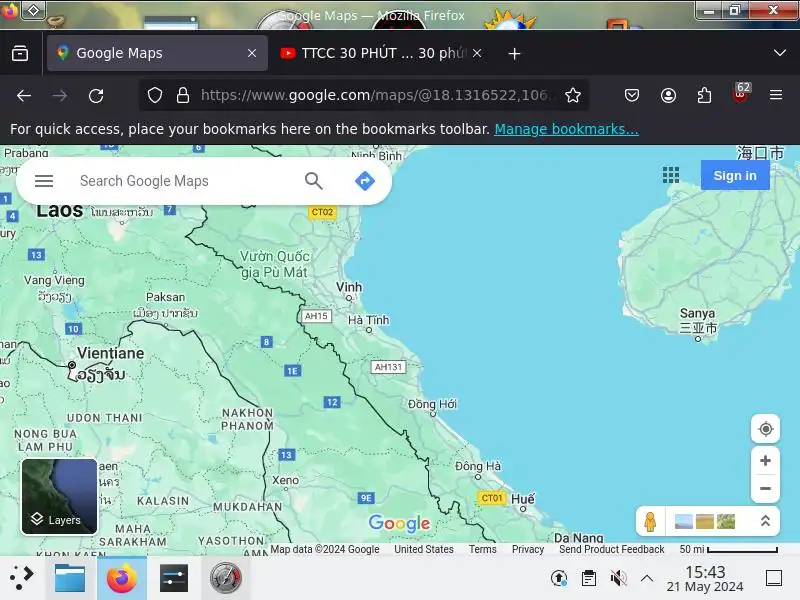Viewport: 800px width, 600px height.
Task: Zoom out the map with minus button
Action: point(765,488)
